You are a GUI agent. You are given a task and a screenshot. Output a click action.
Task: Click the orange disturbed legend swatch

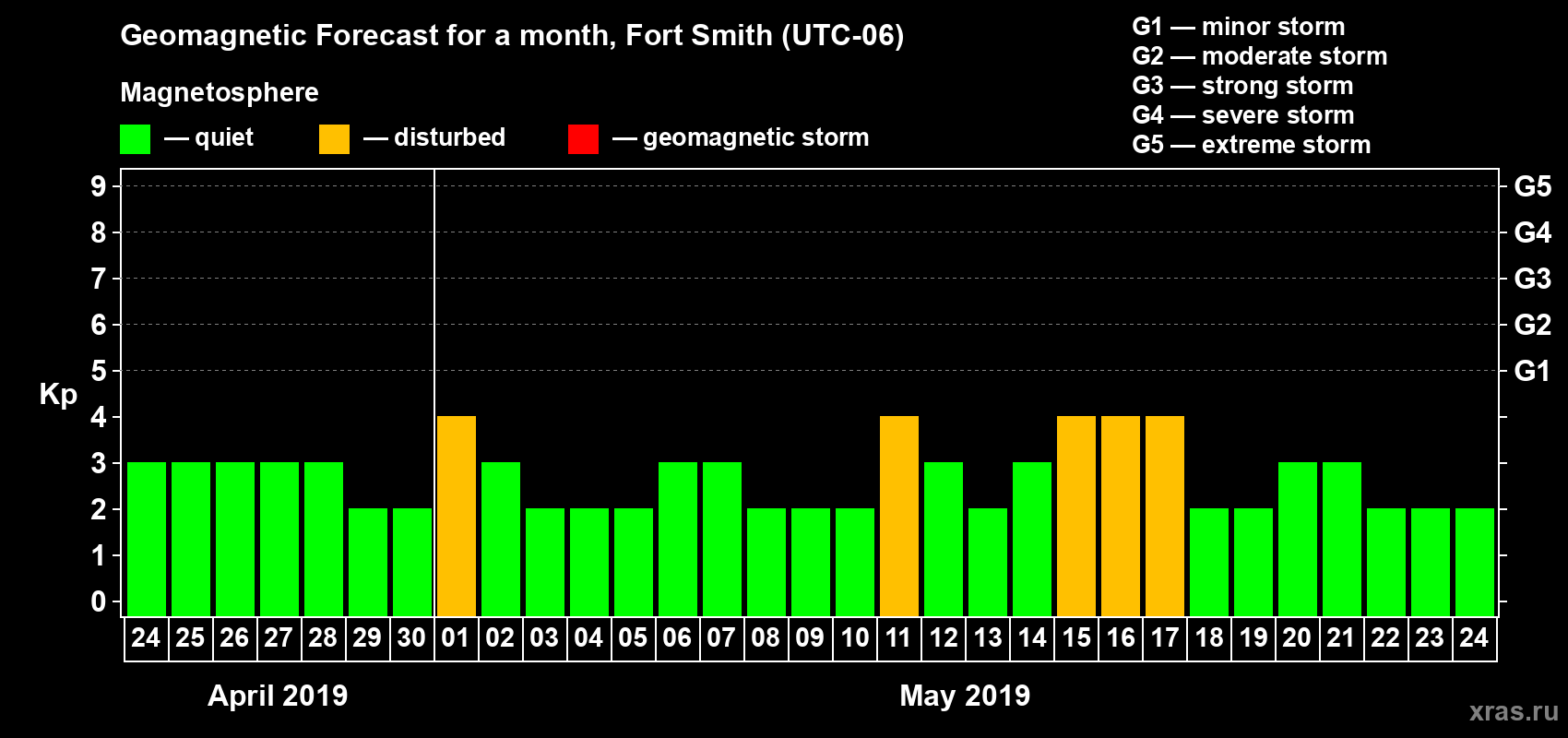coord(334,139)
